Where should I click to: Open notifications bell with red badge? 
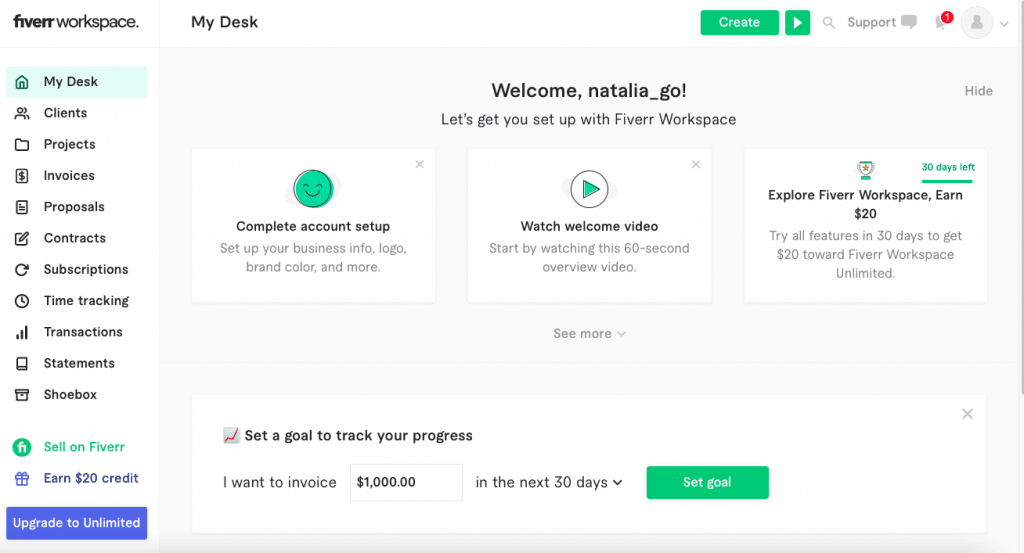941,22
